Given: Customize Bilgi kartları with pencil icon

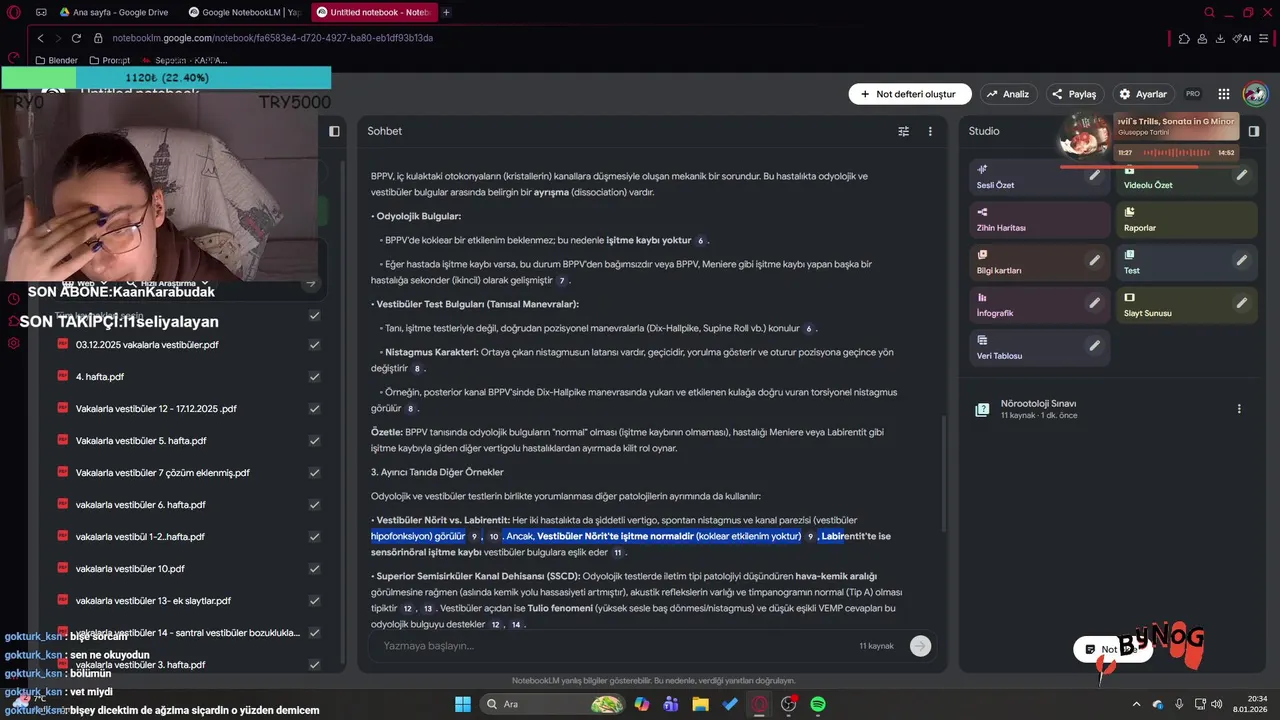Looking at the screenshot, I should [x=1095, y=261].
